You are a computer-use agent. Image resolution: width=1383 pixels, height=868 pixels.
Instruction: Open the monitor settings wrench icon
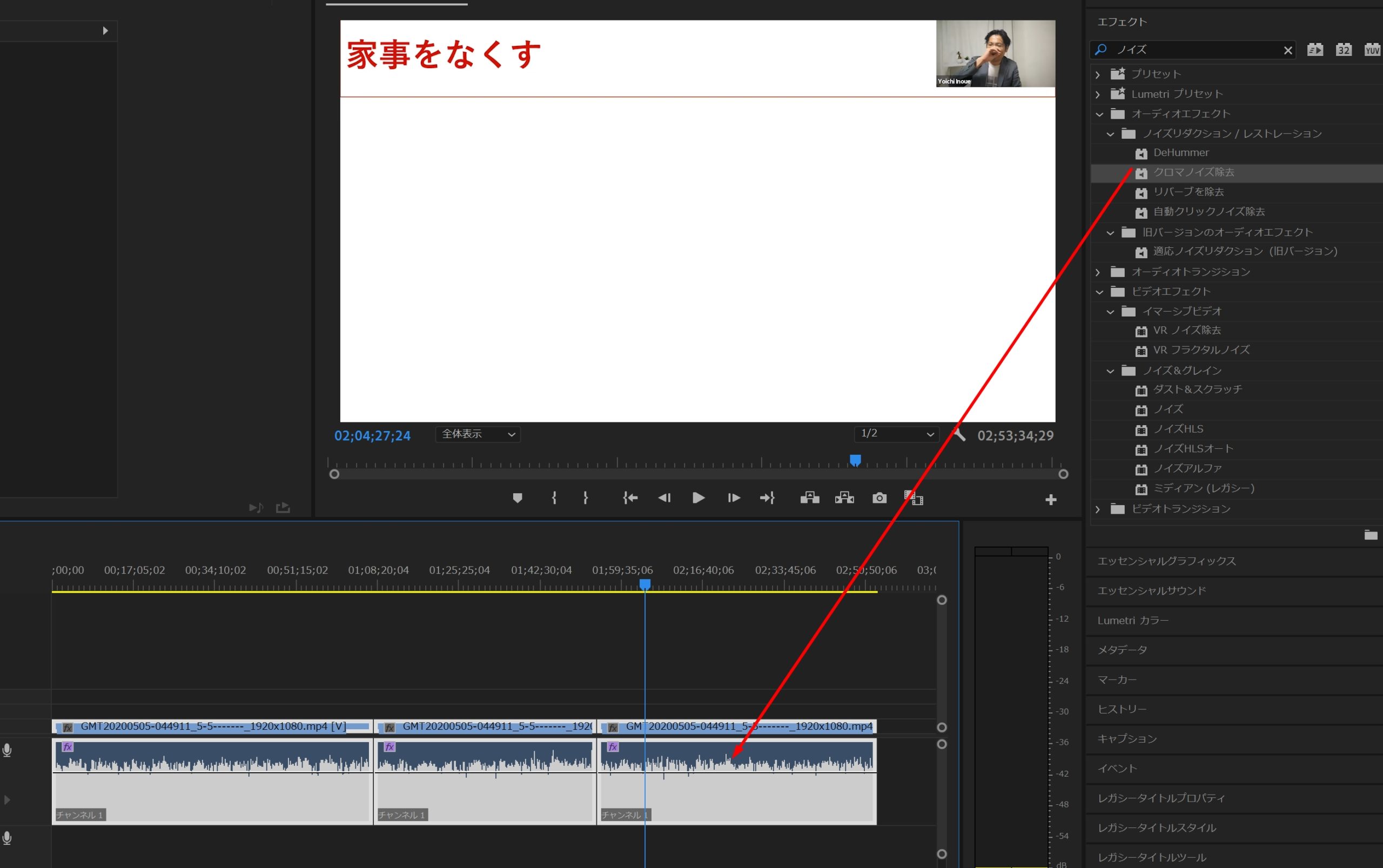point(959,435)
